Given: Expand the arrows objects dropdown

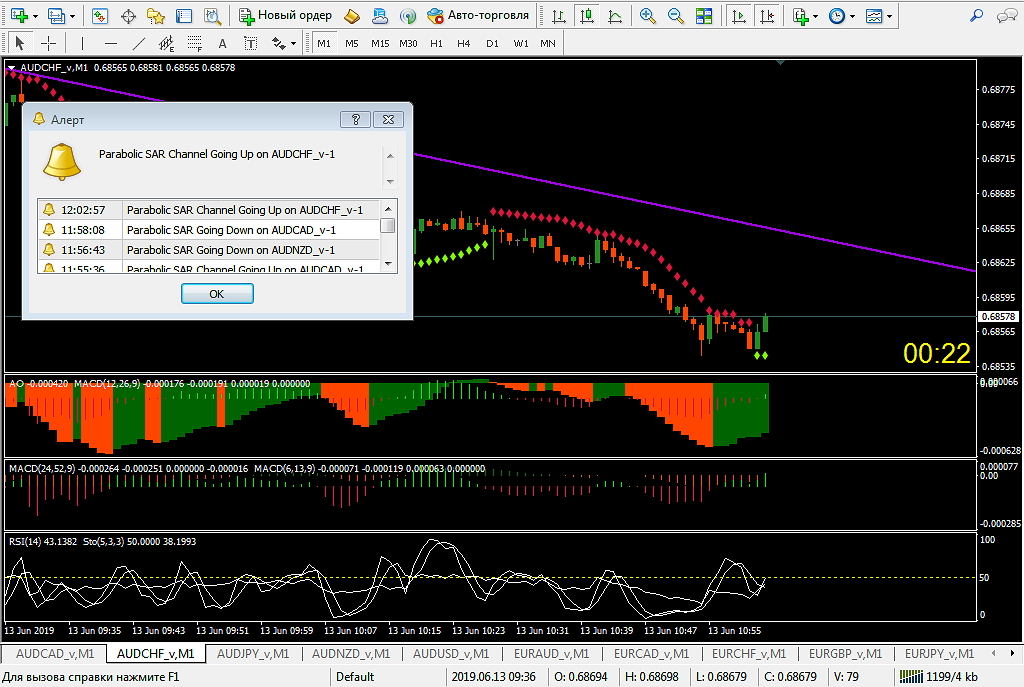Looking at the screenshot, I should [293, 44].
